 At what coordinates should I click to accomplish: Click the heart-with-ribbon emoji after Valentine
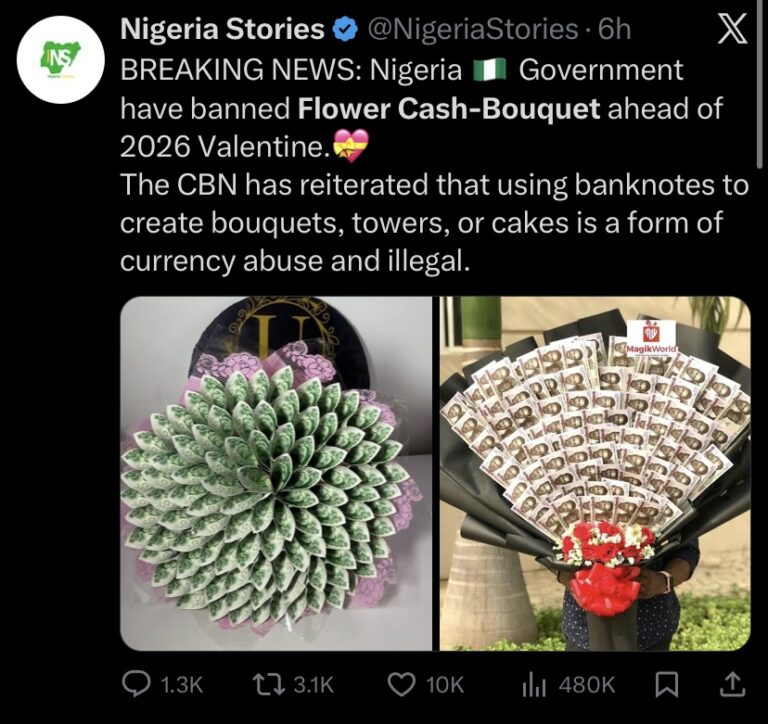pos(350,149)
